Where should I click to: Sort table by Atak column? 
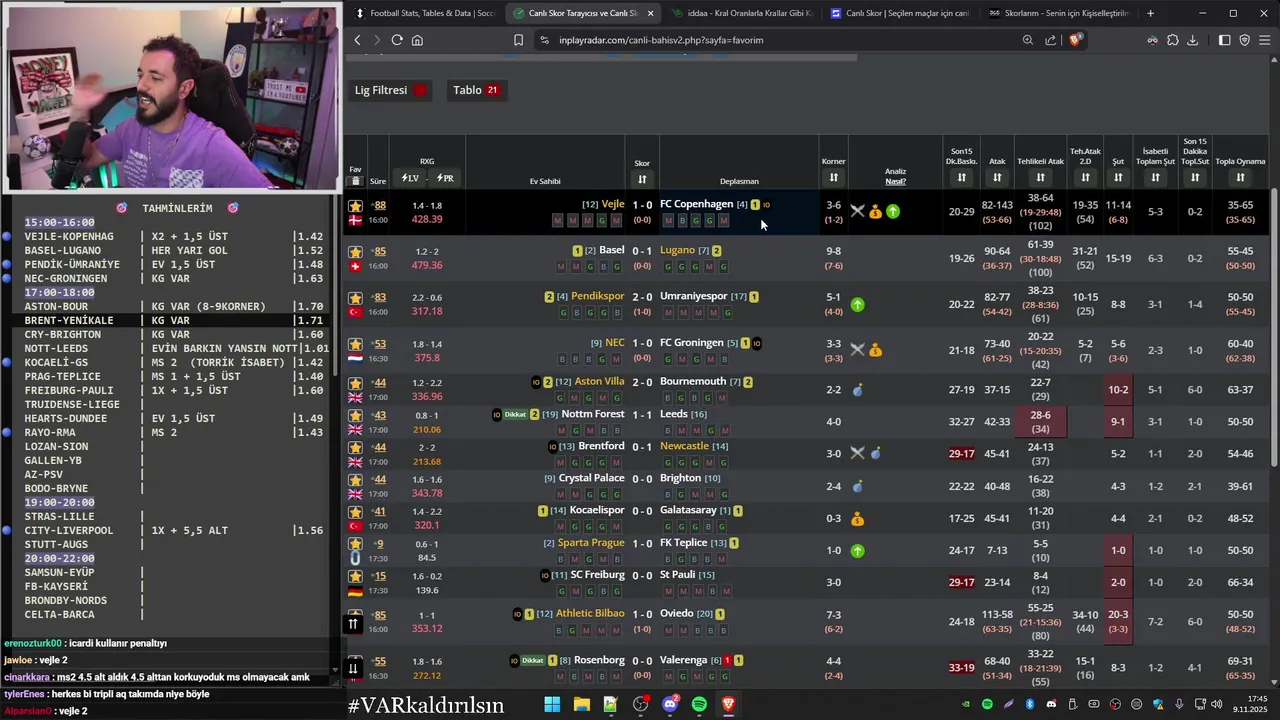click(x=997, y=178)
